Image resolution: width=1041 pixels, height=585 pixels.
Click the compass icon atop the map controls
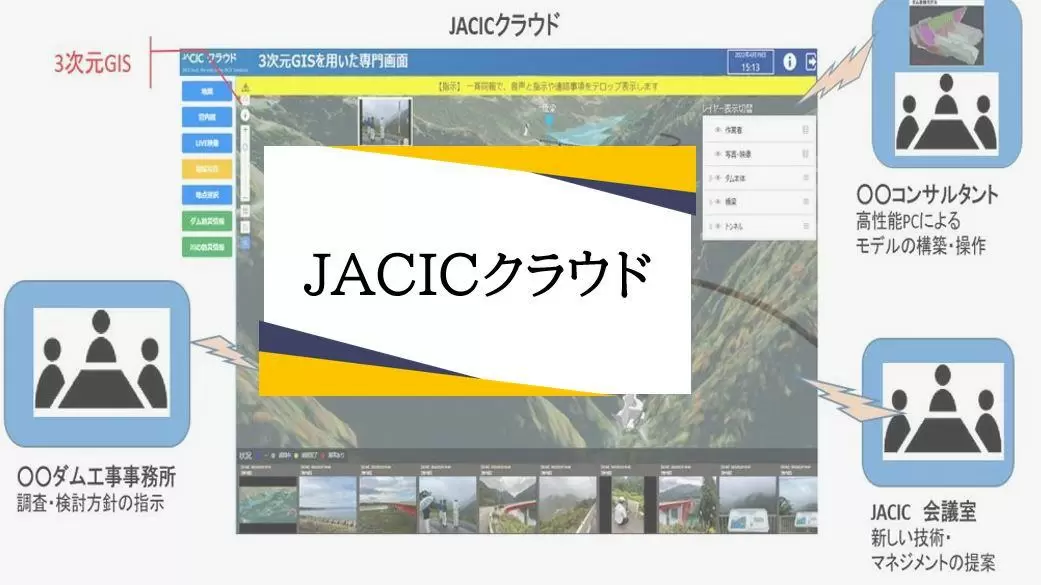(x=245, y=100)
